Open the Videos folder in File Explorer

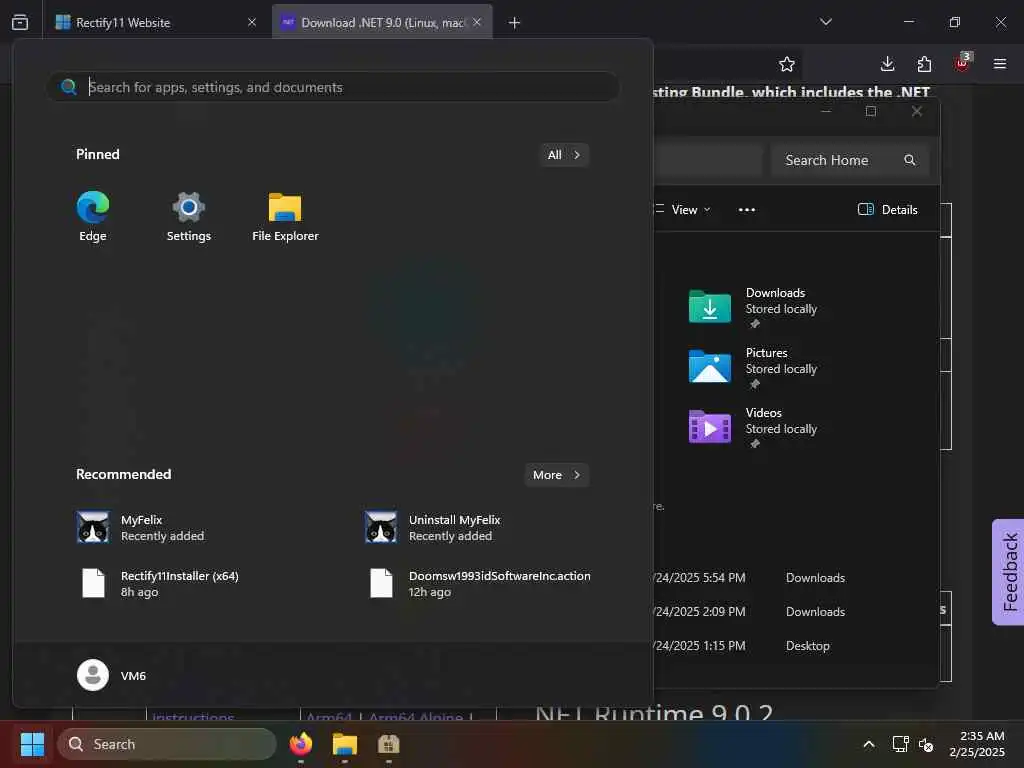point(754,427)
